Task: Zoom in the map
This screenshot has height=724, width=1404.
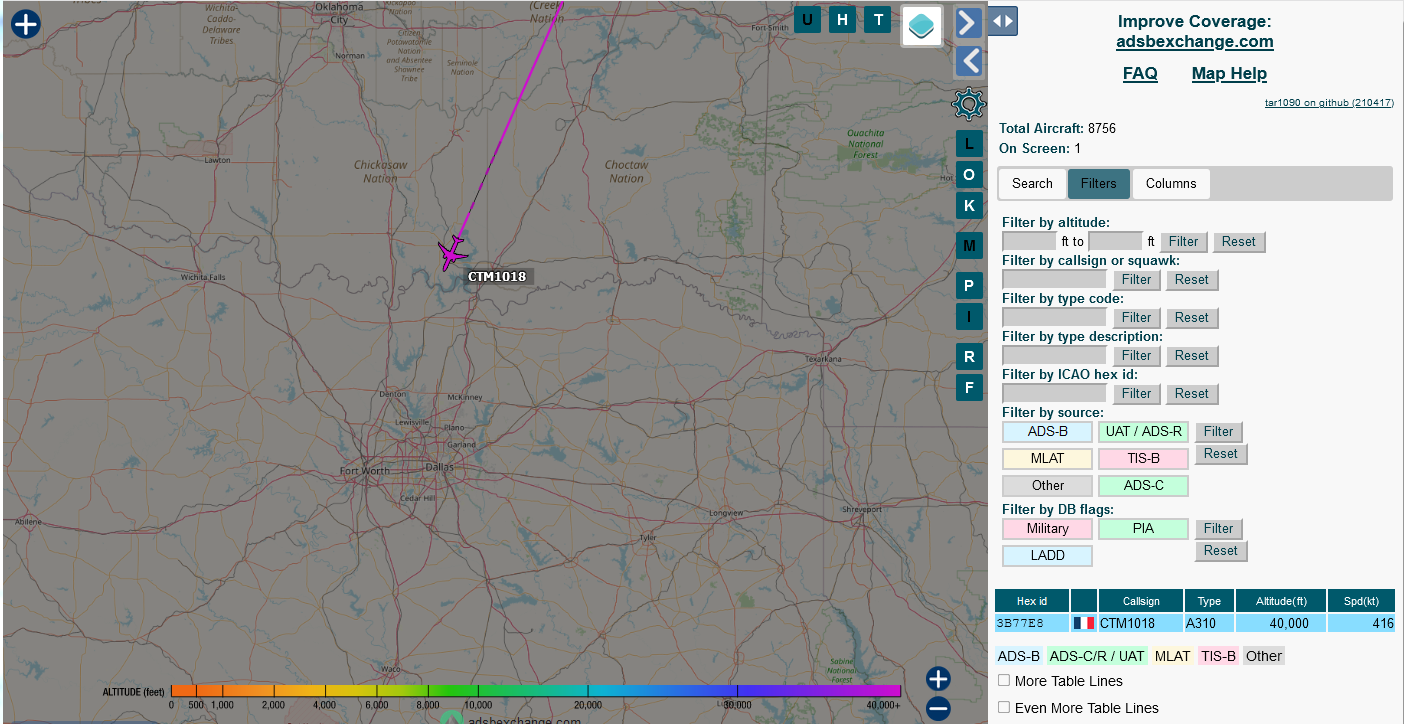Action: tap(938, 679)
